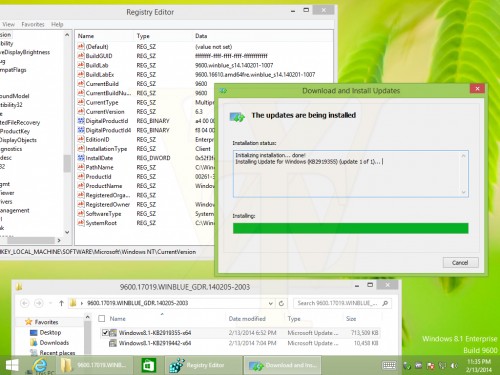
Task: Open the on-screen keyboard tray icon
Action: click(389, 365)
